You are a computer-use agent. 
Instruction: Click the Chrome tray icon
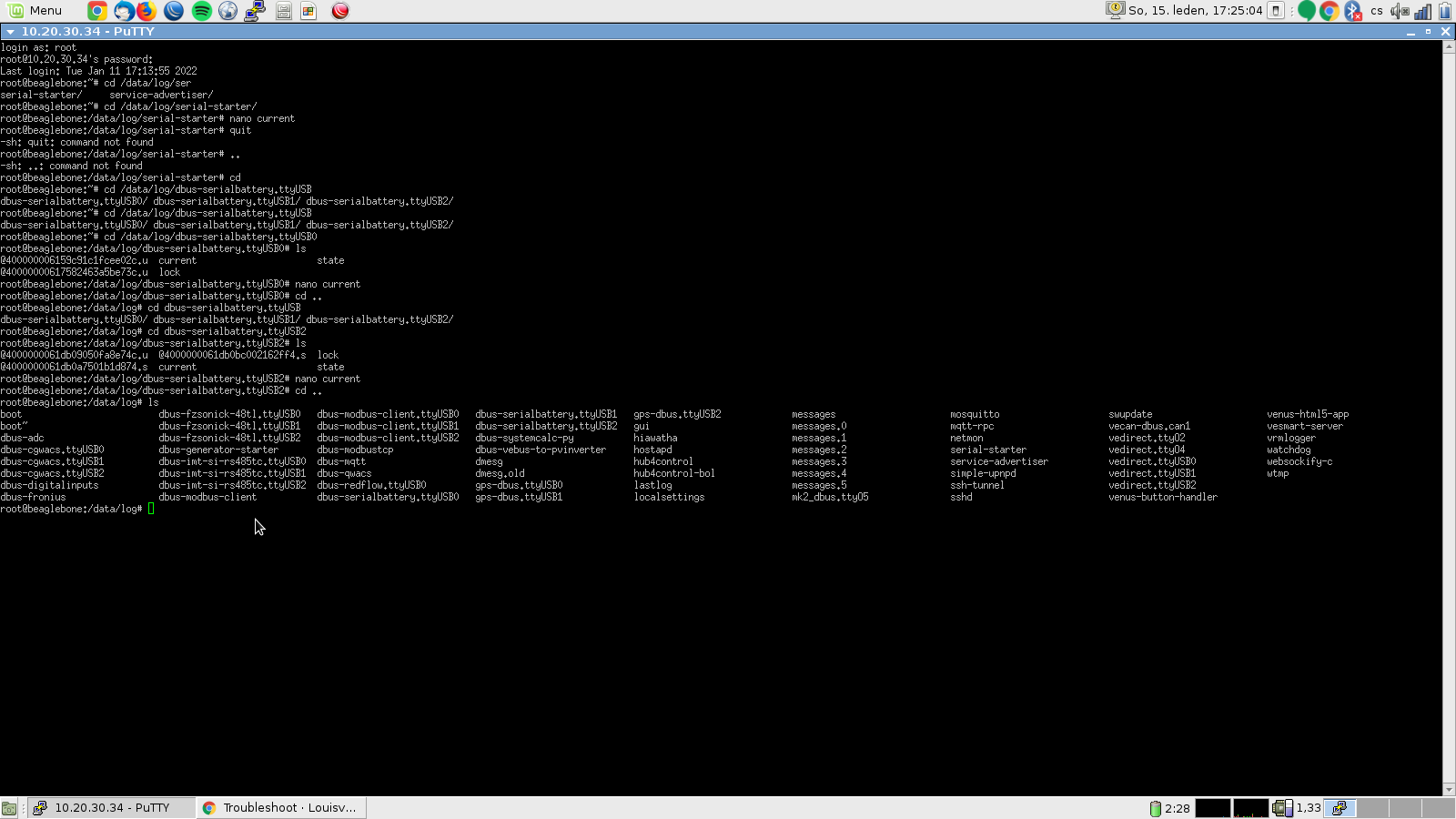[x=1330, y=11]
